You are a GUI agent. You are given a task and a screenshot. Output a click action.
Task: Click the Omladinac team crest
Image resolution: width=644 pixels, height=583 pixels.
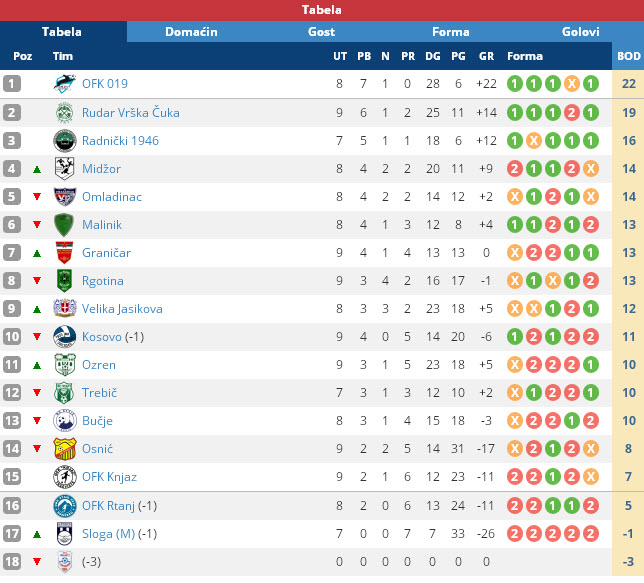(x=65, y=197)
